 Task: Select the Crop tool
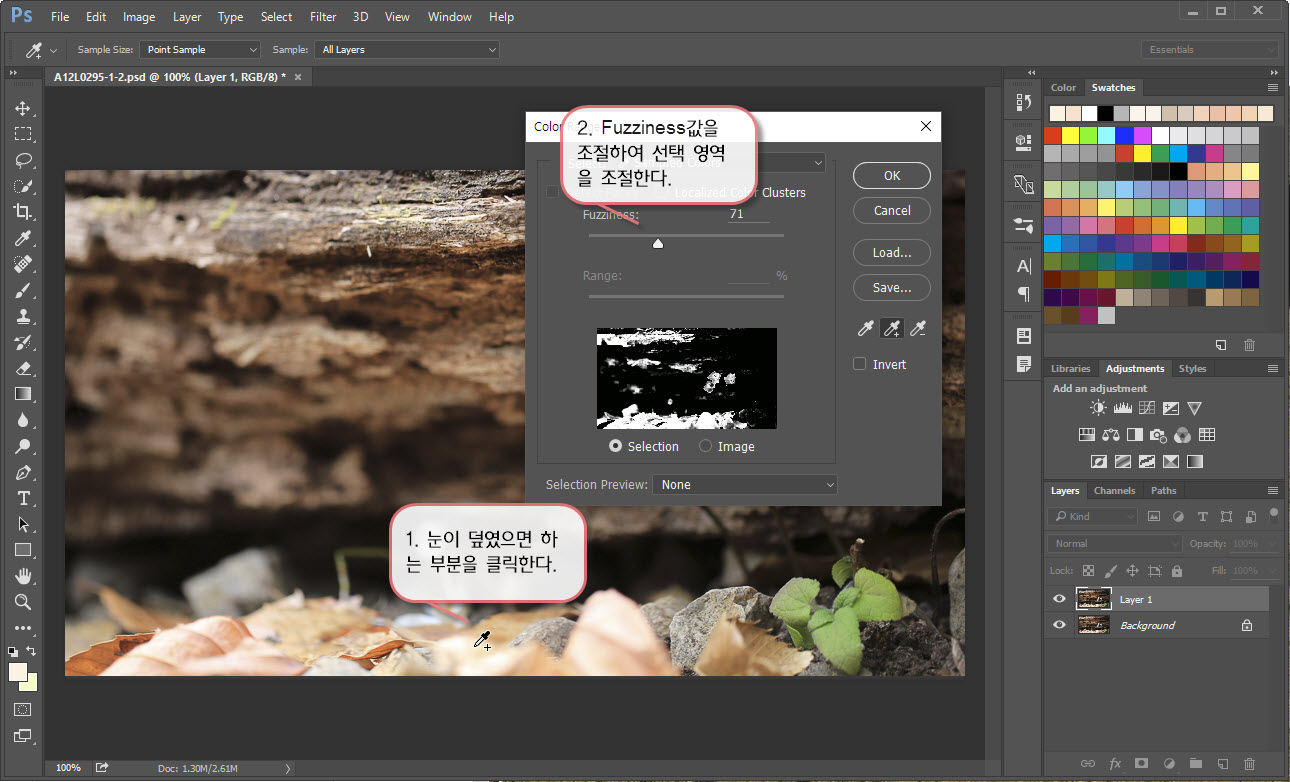click(x=23, y=212)
